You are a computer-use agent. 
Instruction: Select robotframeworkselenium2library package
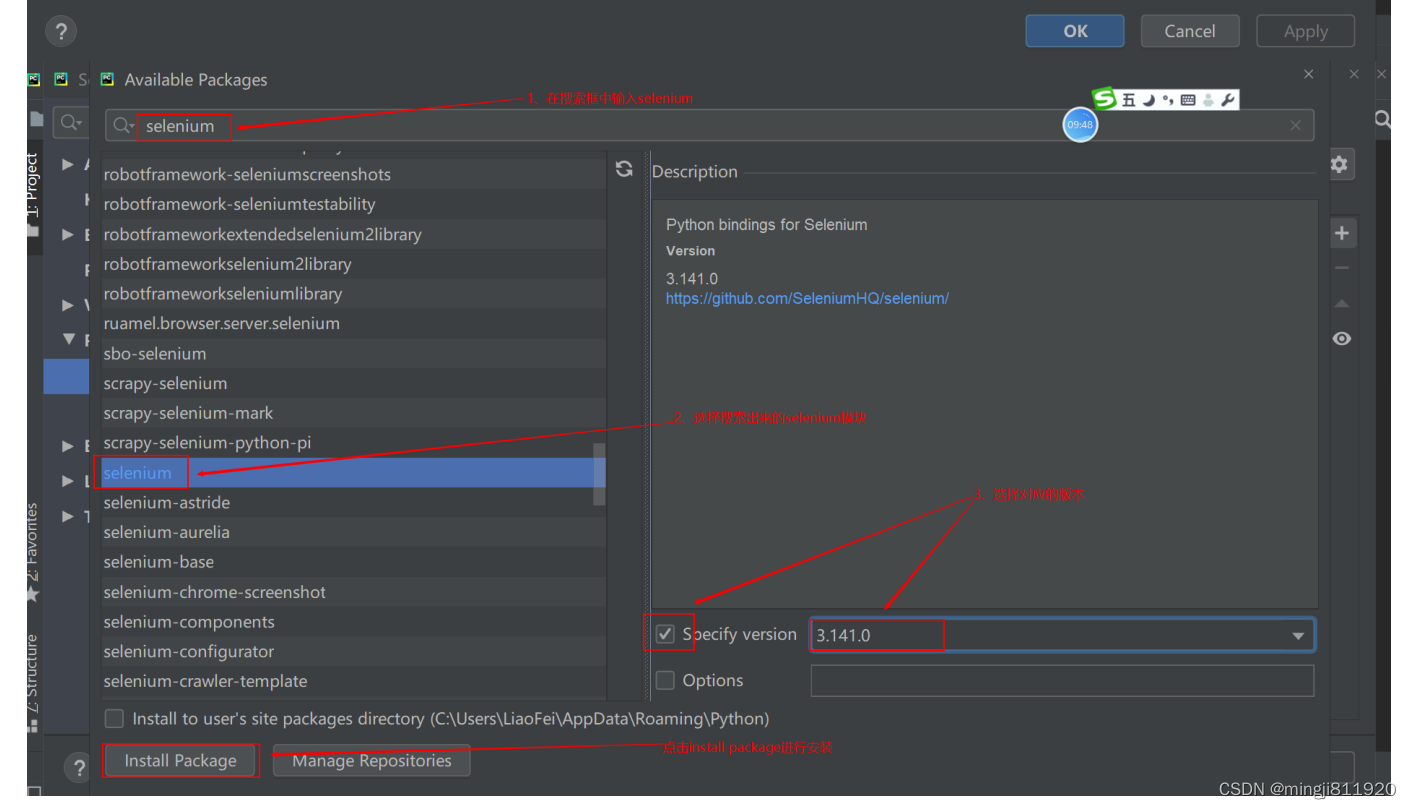click(x=353, y=264)
